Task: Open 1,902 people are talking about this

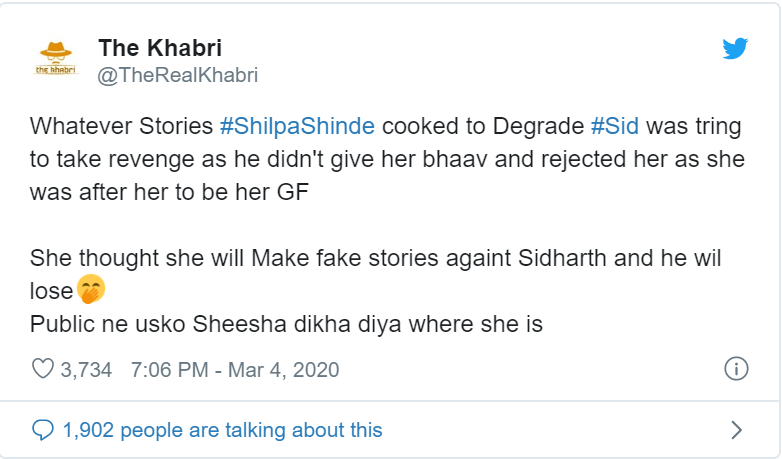Action: (222, 430)
